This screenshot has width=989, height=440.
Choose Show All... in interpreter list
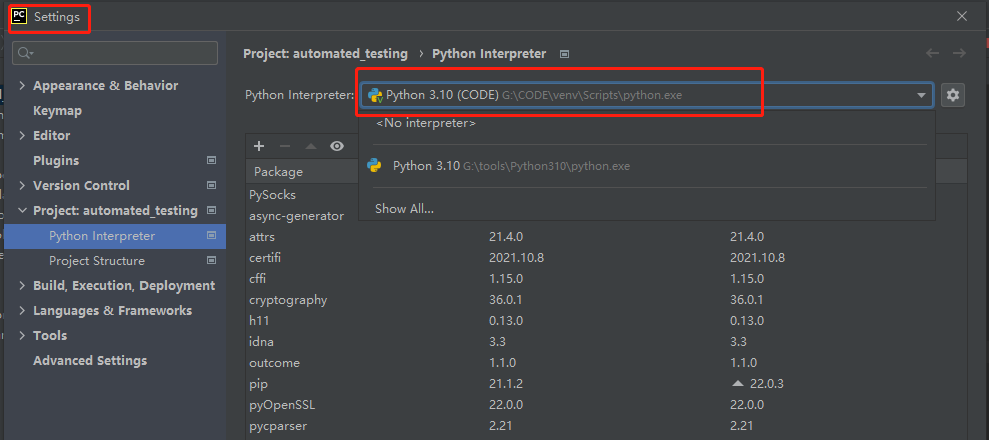[647, 209]
